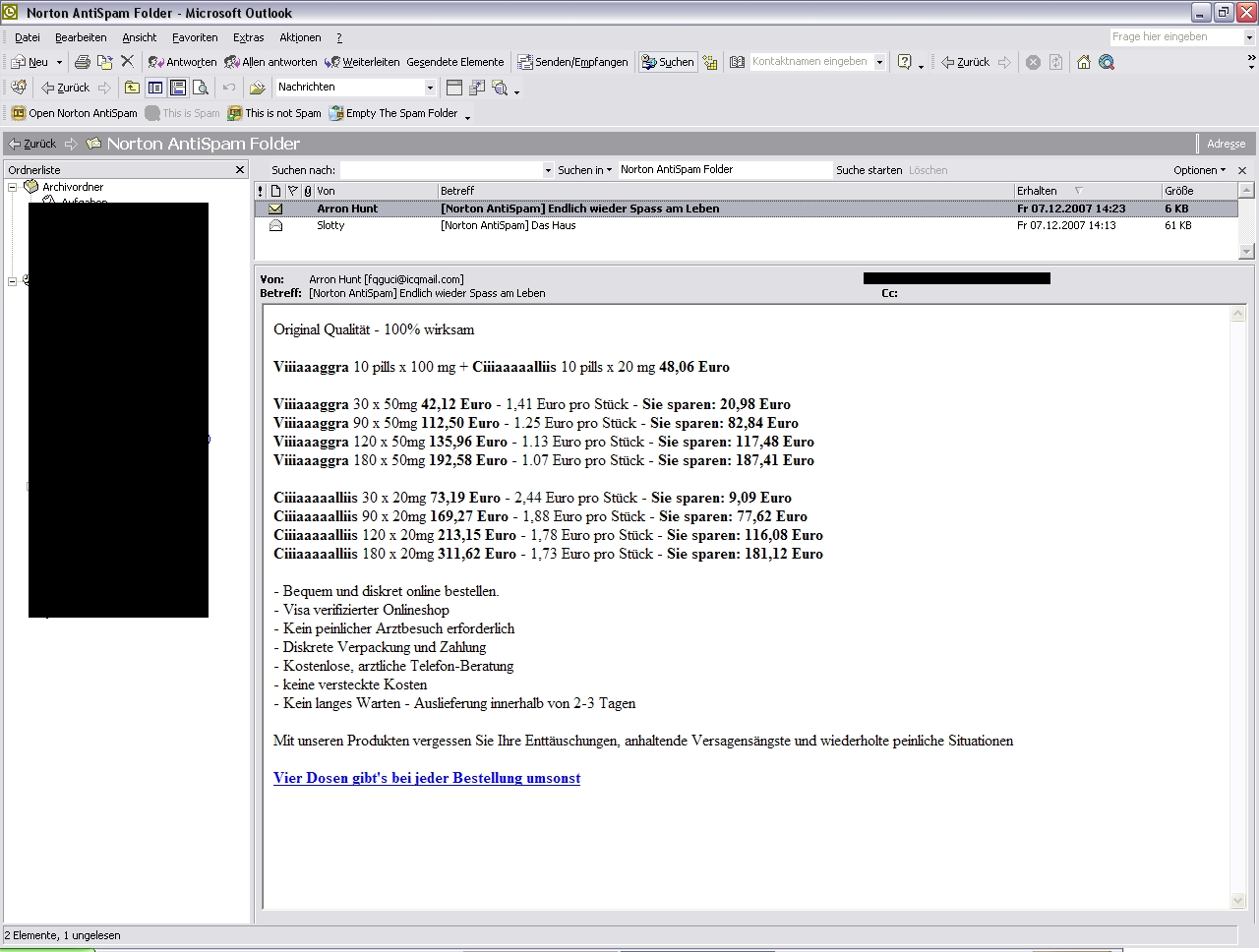Sort messages by Betreff column header
The width and height of the screenshot is (1259, 952).
[x=725, y=191]
